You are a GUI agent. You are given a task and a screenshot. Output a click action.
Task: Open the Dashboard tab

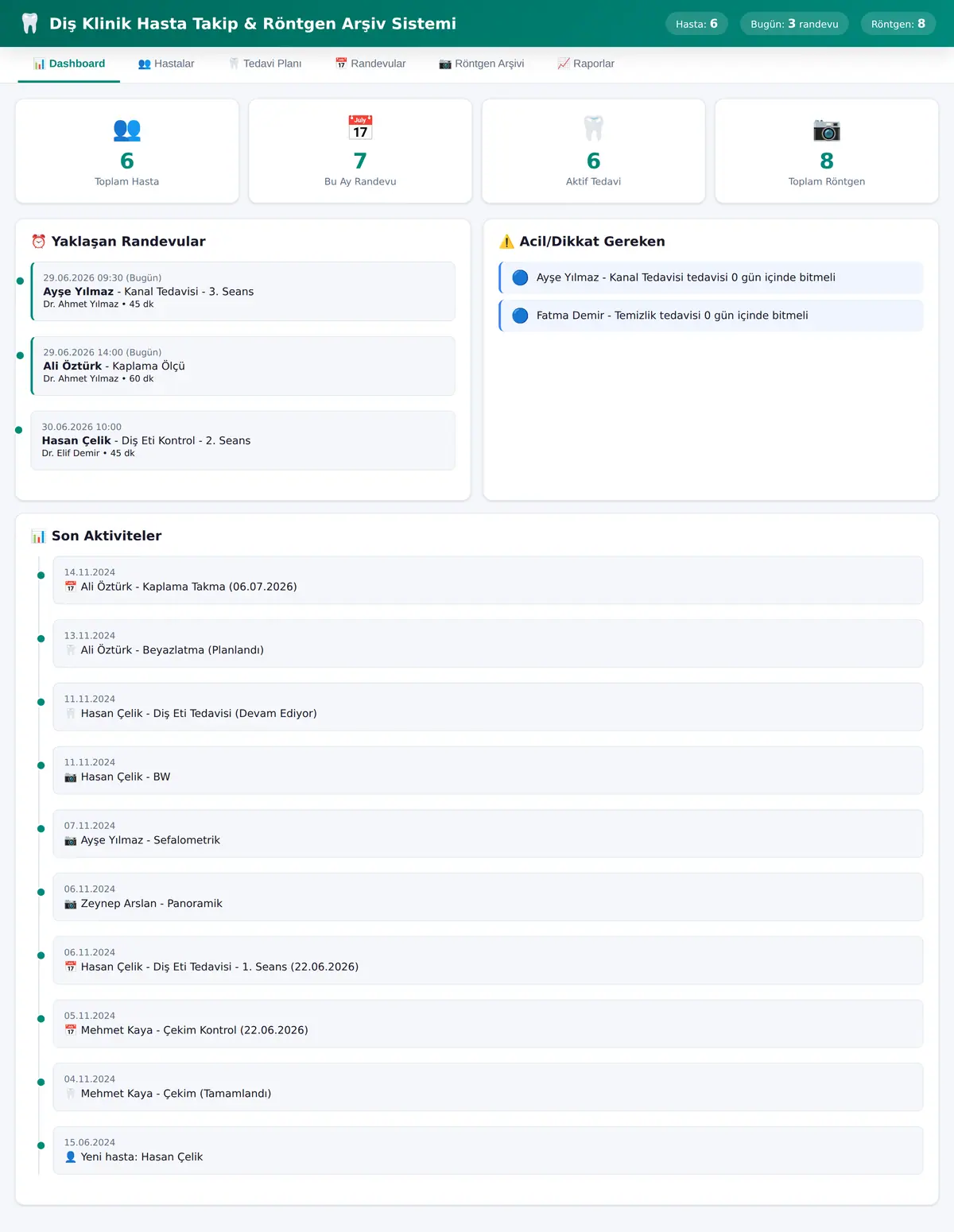(69, 64)
